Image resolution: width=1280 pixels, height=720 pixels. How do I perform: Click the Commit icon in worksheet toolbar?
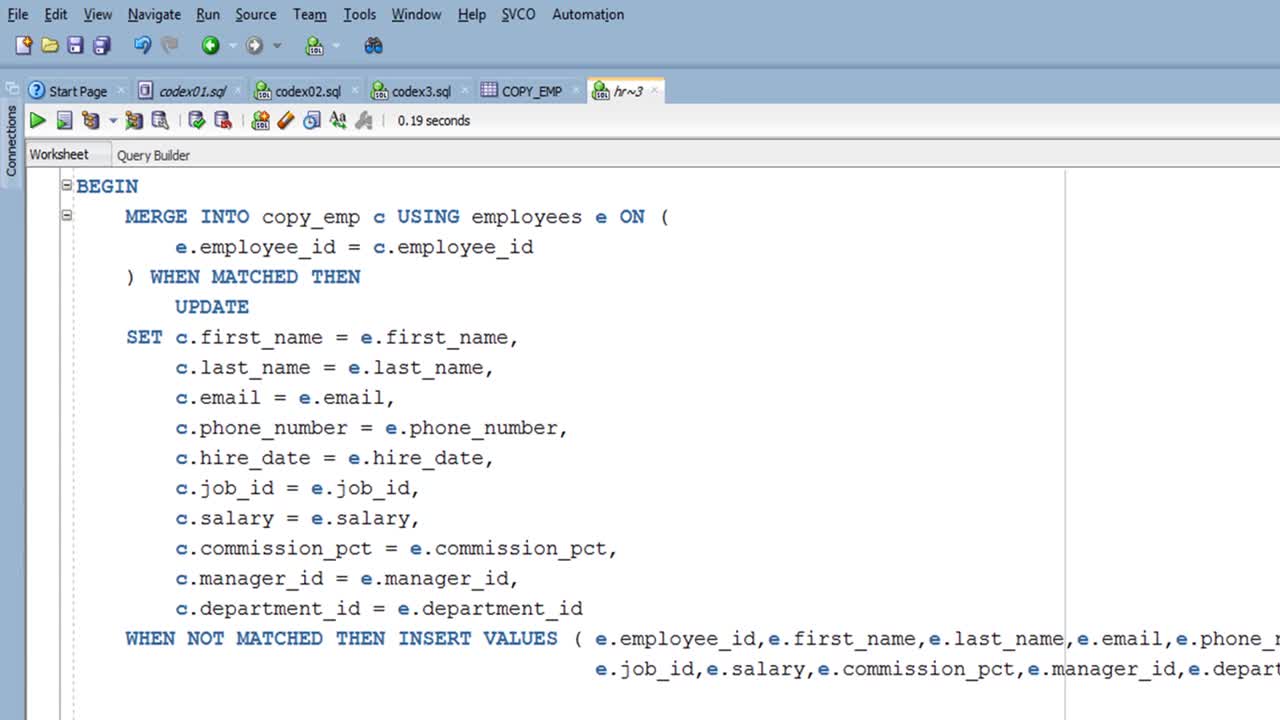(197, 121)
